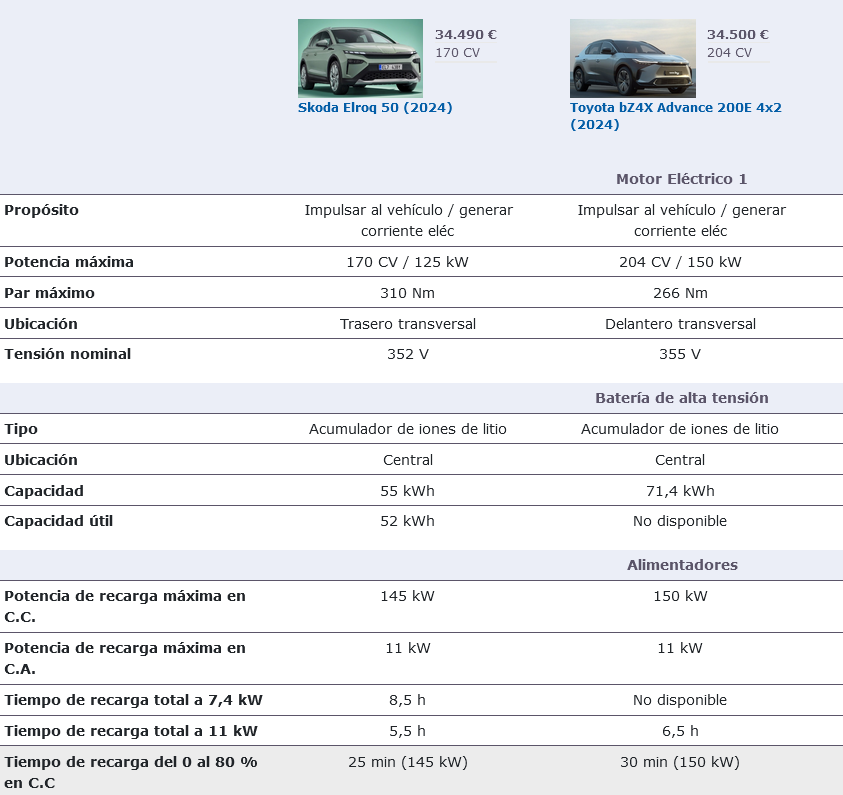
Task: Click No disponible in Capacidad útil row
Action: [680, 521]
